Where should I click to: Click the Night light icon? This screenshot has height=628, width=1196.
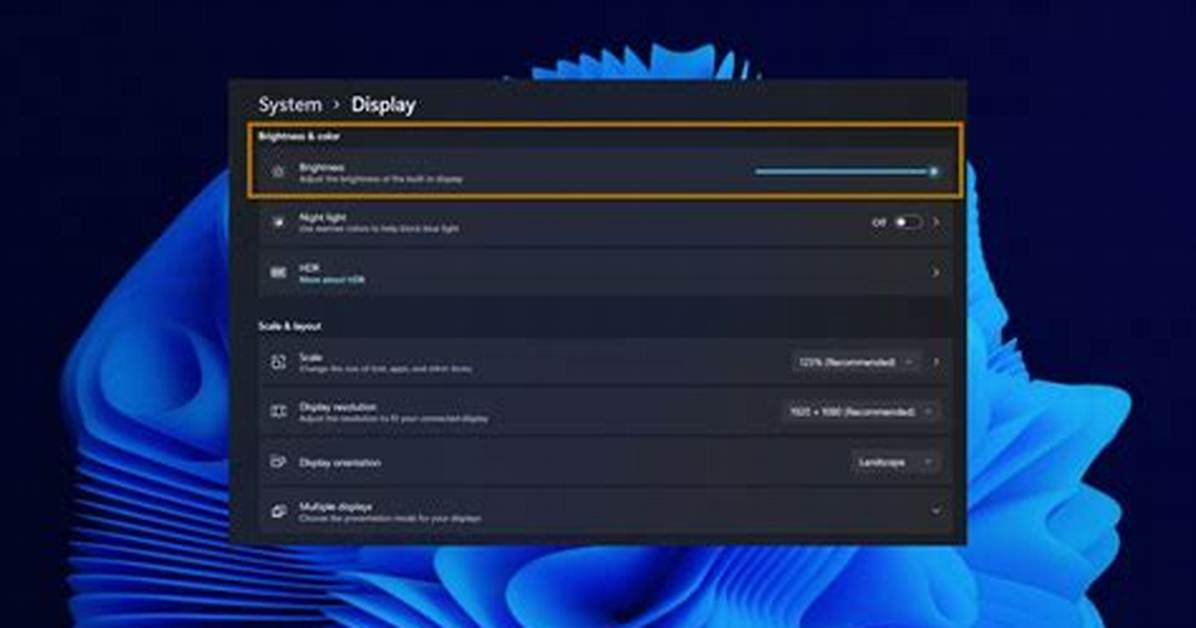(278, 222)
